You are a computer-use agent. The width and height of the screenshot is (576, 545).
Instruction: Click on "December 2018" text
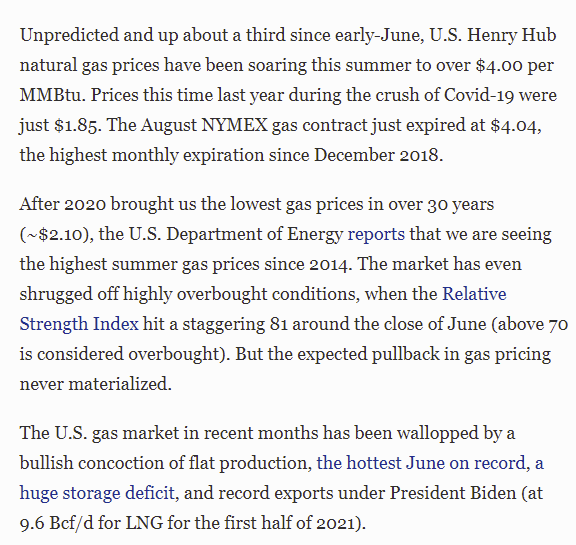coord(376,155)
